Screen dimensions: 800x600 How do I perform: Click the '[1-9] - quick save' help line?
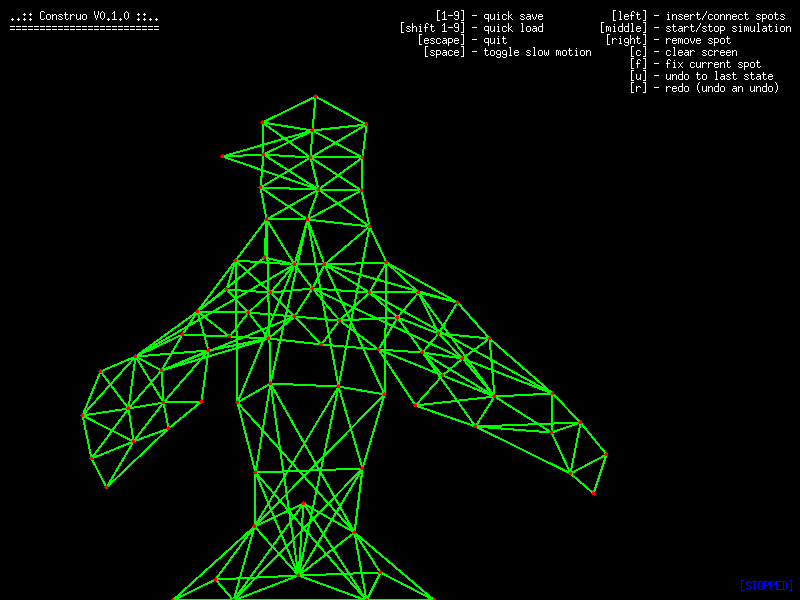coord(489,17)
